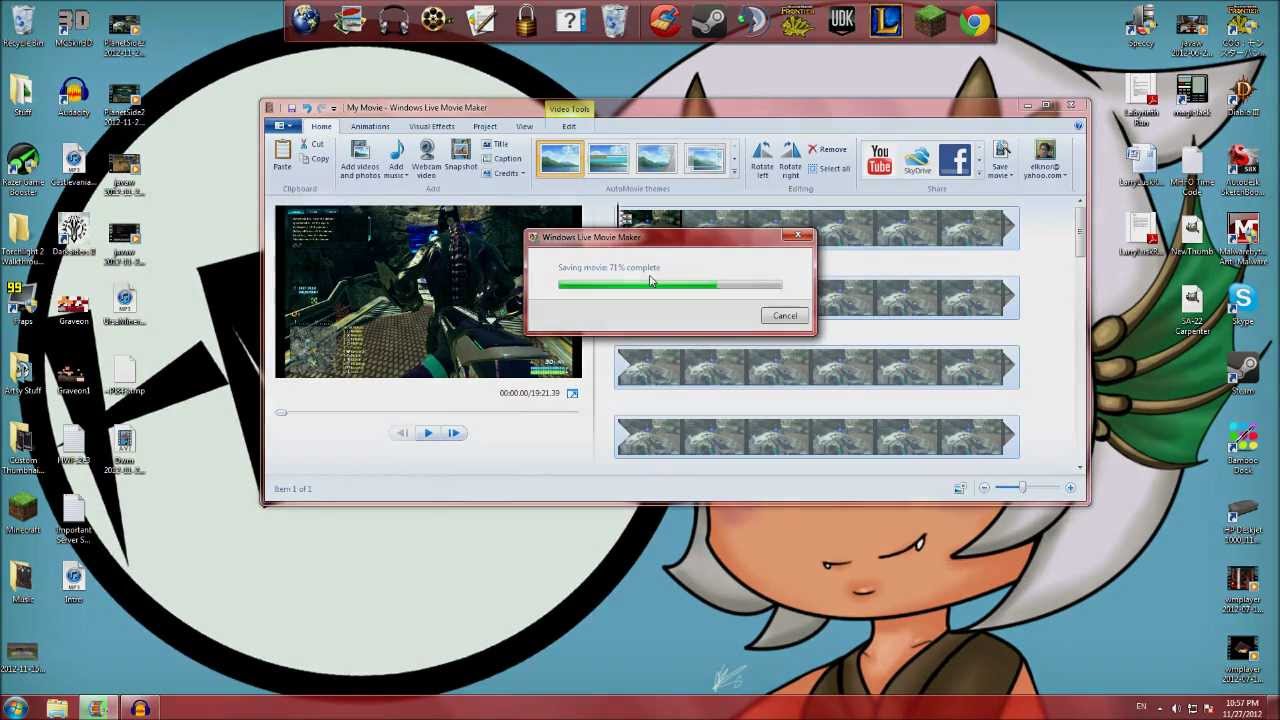
Task: Expand the Share options gallery
Action: point(979,172)
